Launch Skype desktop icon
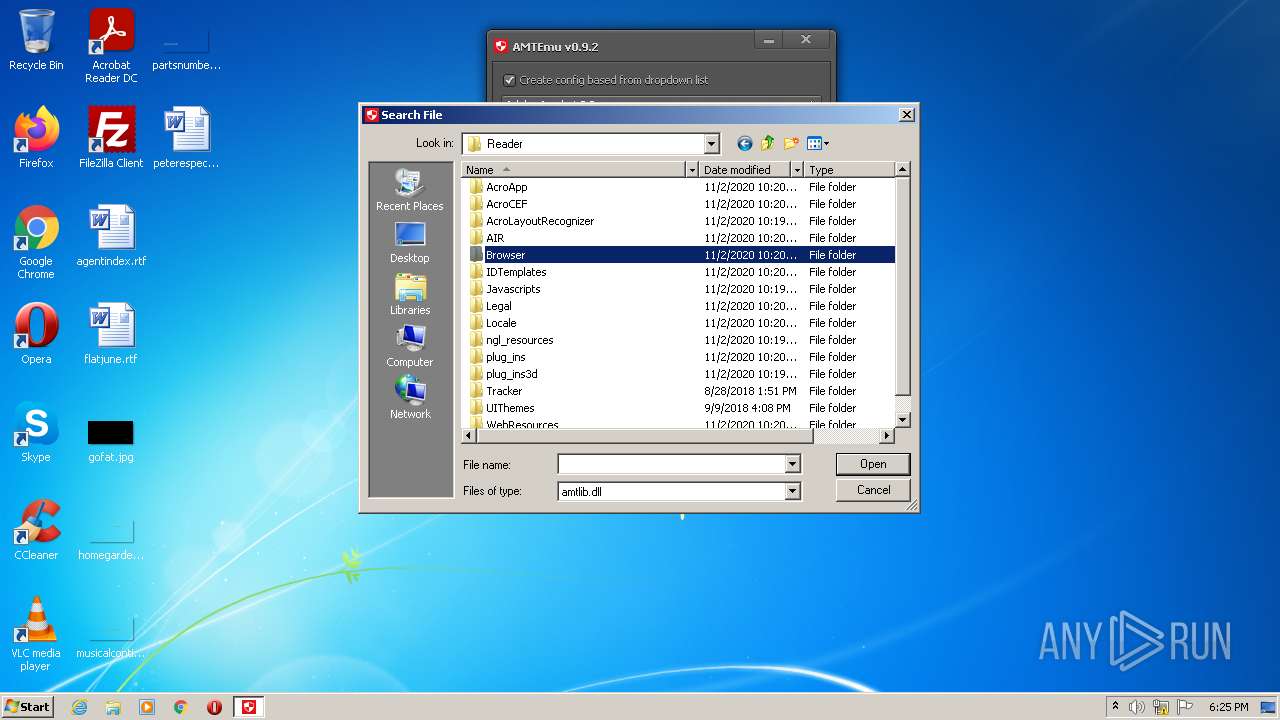The image size is (1280, 720). [x=36, y=432]
